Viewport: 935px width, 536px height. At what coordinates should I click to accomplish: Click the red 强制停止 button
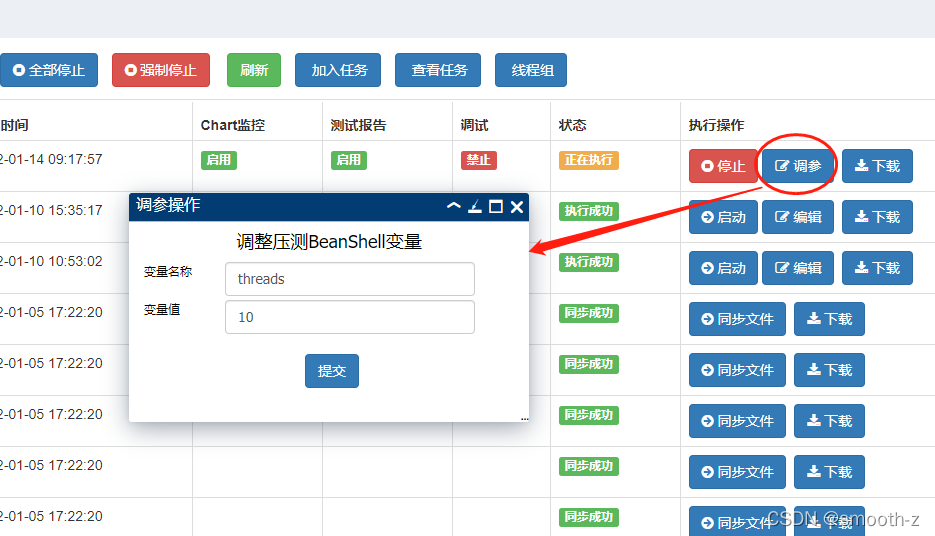pyautogui.click(x=161, y=70)
